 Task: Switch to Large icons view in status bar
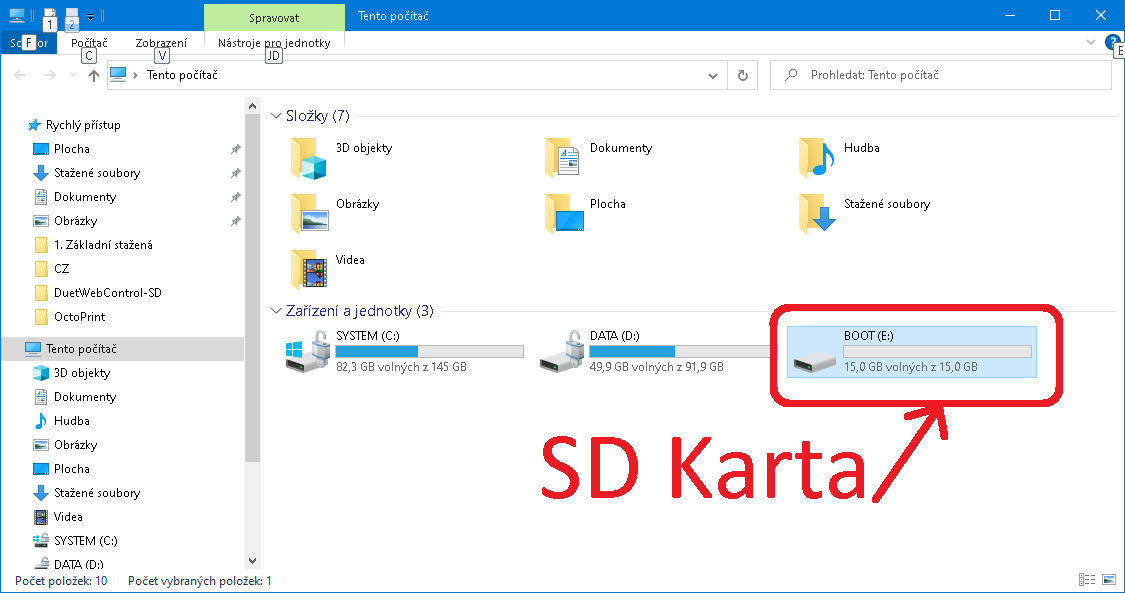pos(1109,579)
